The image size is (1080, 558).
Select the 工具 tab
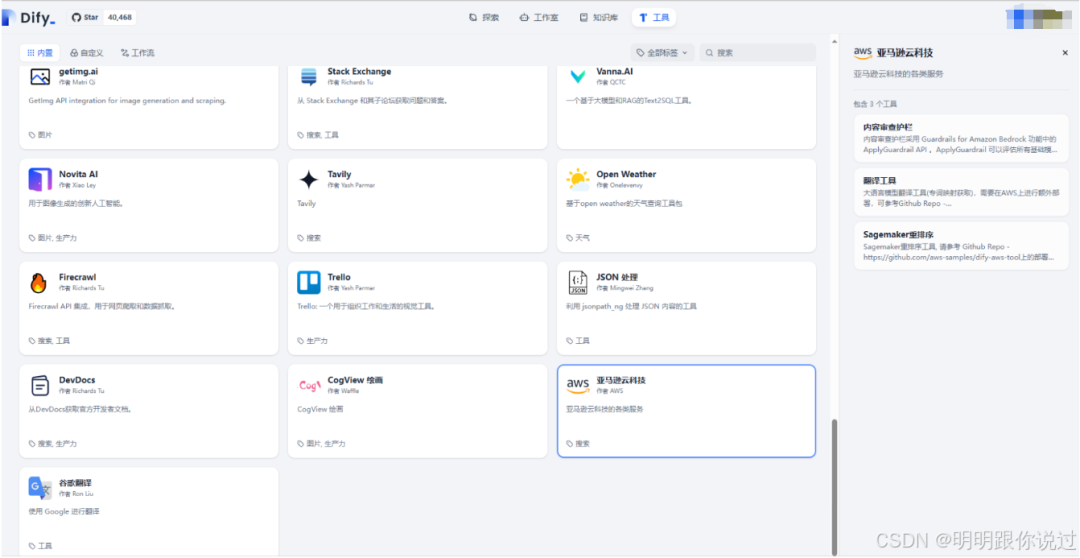654,17
